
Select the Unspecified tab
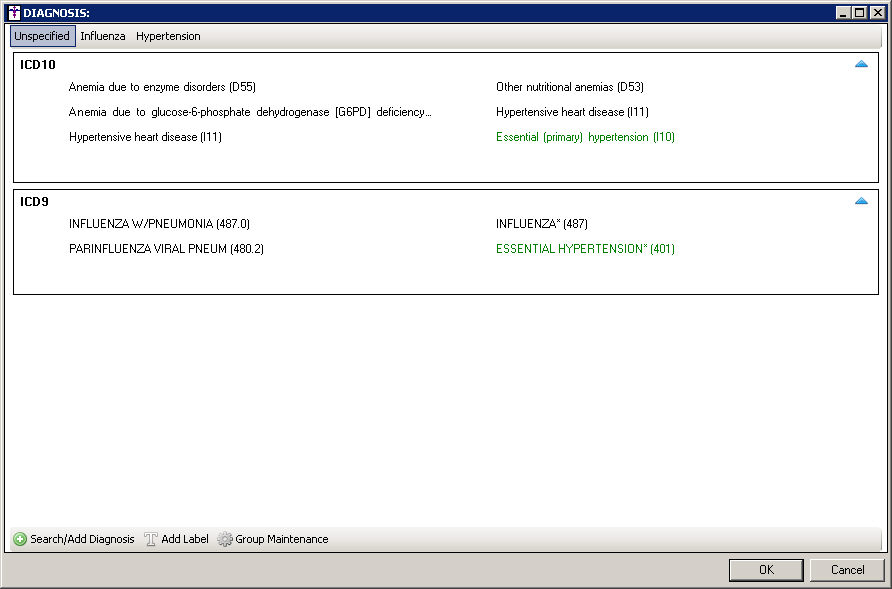42,36
